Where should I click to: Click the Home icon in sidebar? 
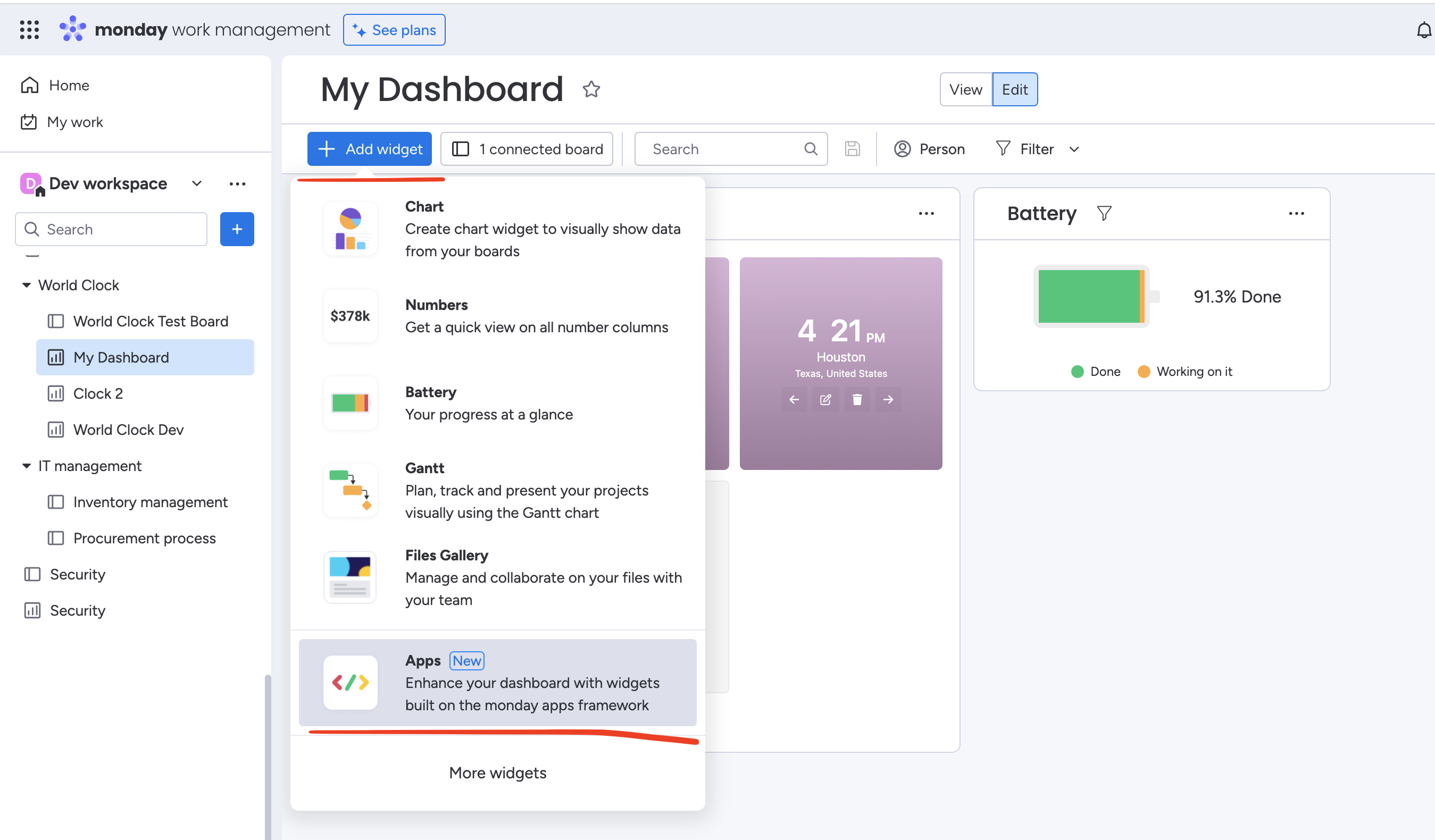pyautogui.click(x=30, y=86)
